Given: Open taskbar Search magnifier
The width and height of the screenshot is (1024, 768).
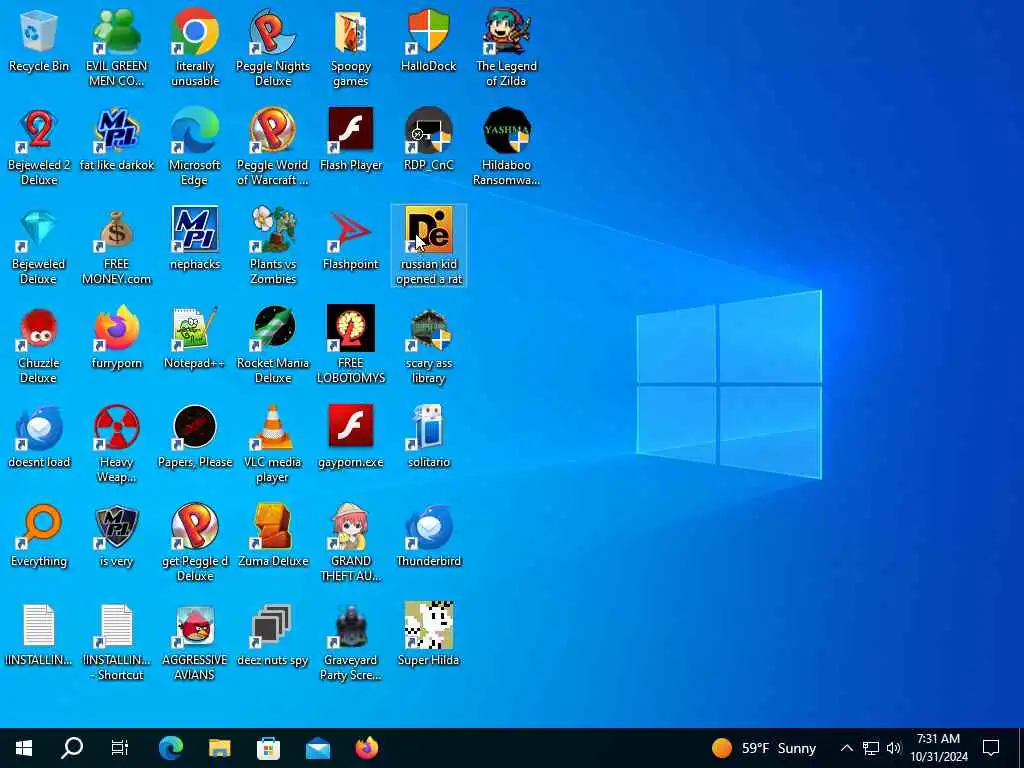Looking at the screenshot, I should pos(72,748).
